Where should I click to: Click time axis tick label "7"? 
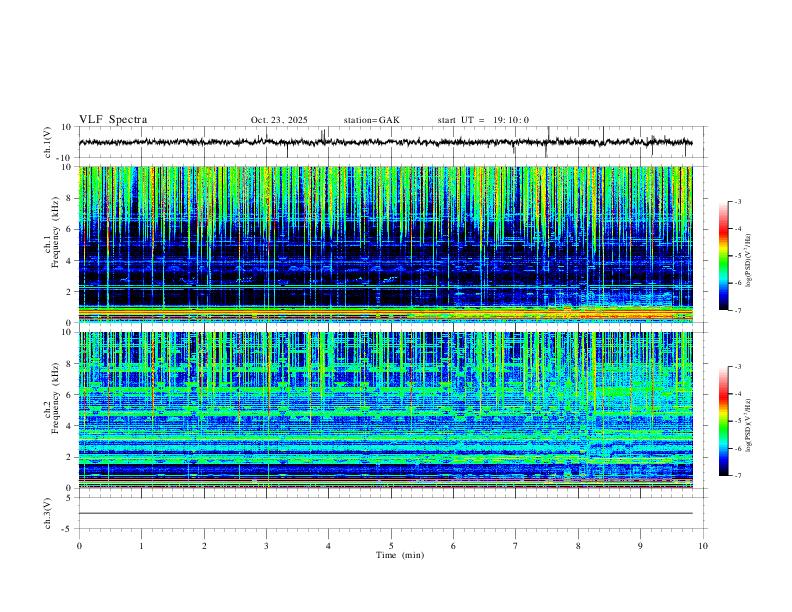pos(516,546)
